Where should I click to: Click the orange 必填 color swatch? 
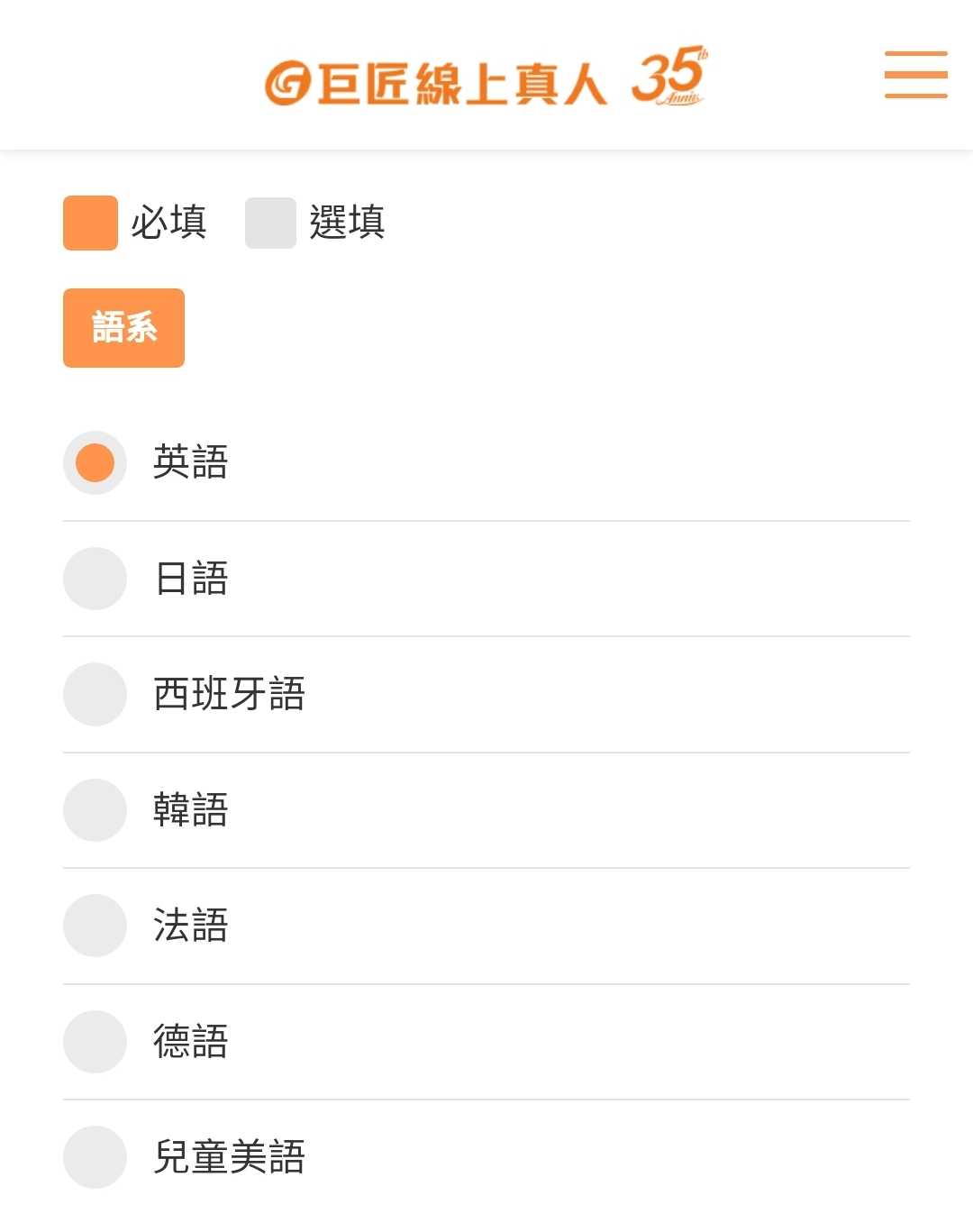[x=90, y=223]
